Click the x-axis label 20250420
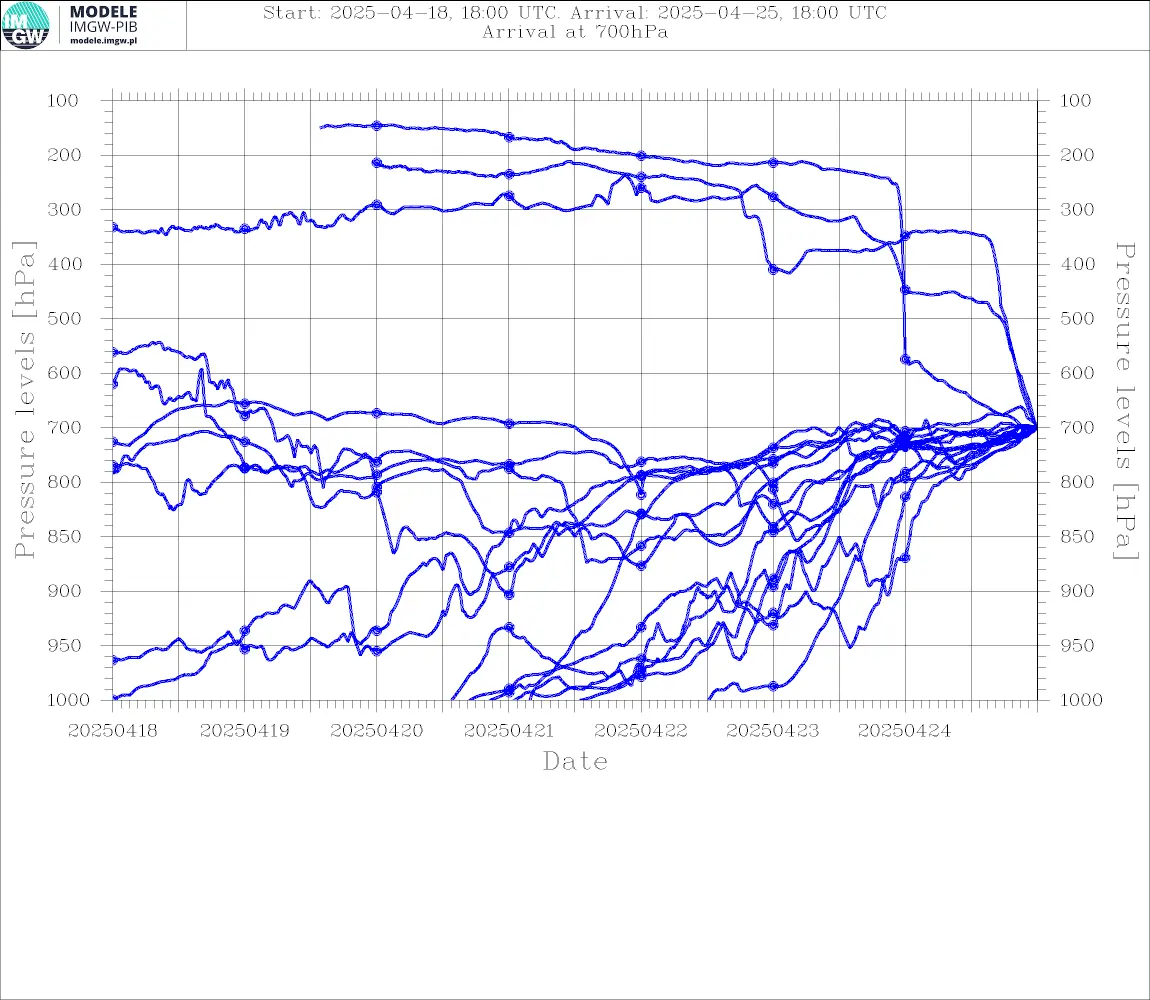 377,731
